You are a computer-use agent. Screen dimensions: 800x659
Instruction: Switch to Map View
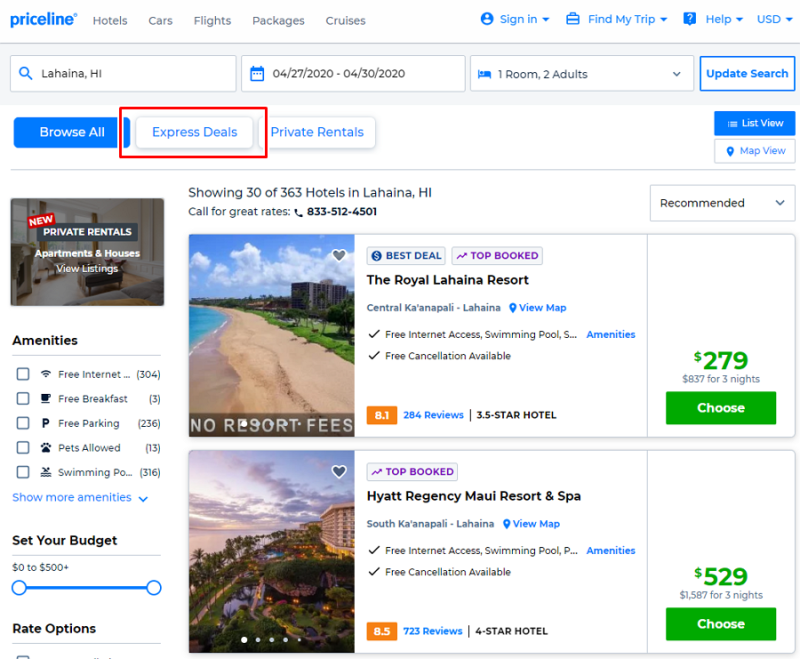point(755,151)
